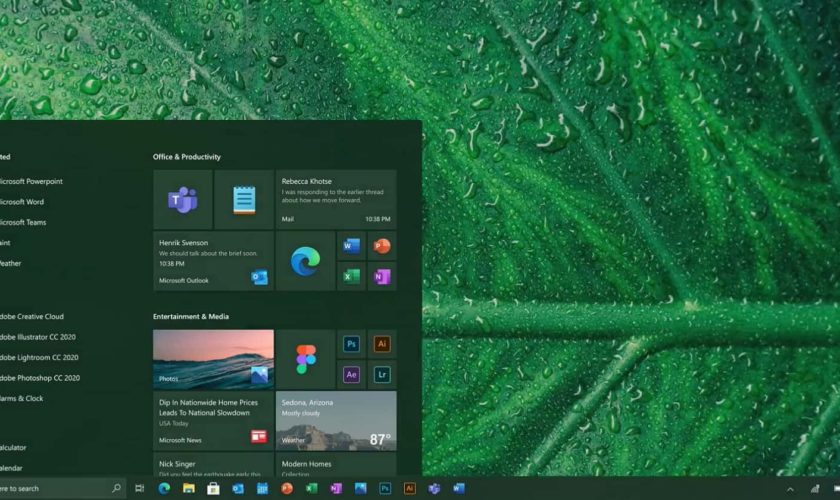The width and height of the screenshot is (840, 500).
Task: Open the Lightroom (Lr) tile
Action: [x=382, y=375]
